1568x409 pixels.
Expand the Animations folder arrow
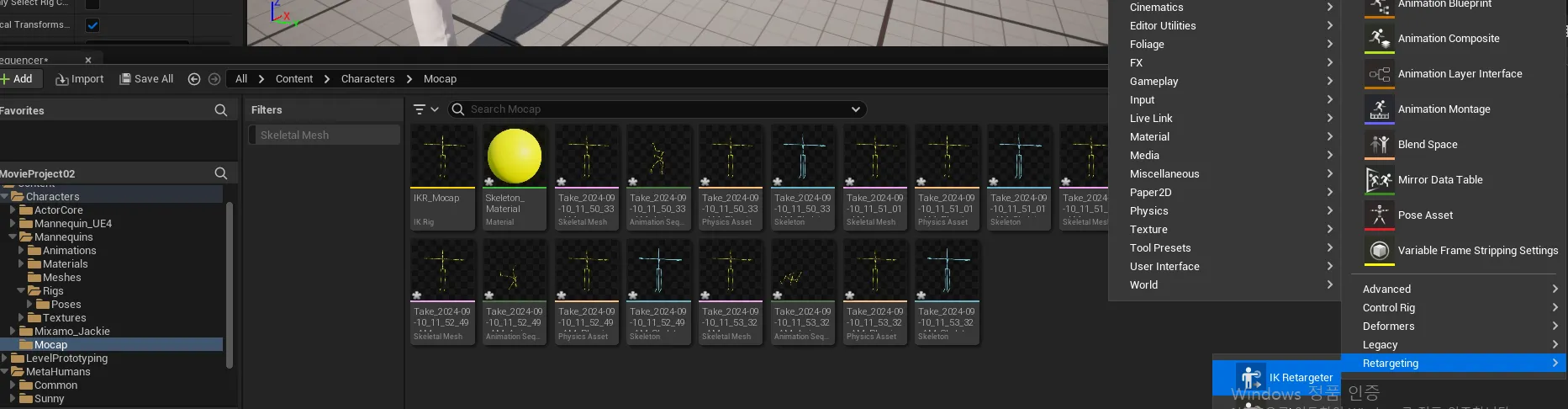(21, 250)
